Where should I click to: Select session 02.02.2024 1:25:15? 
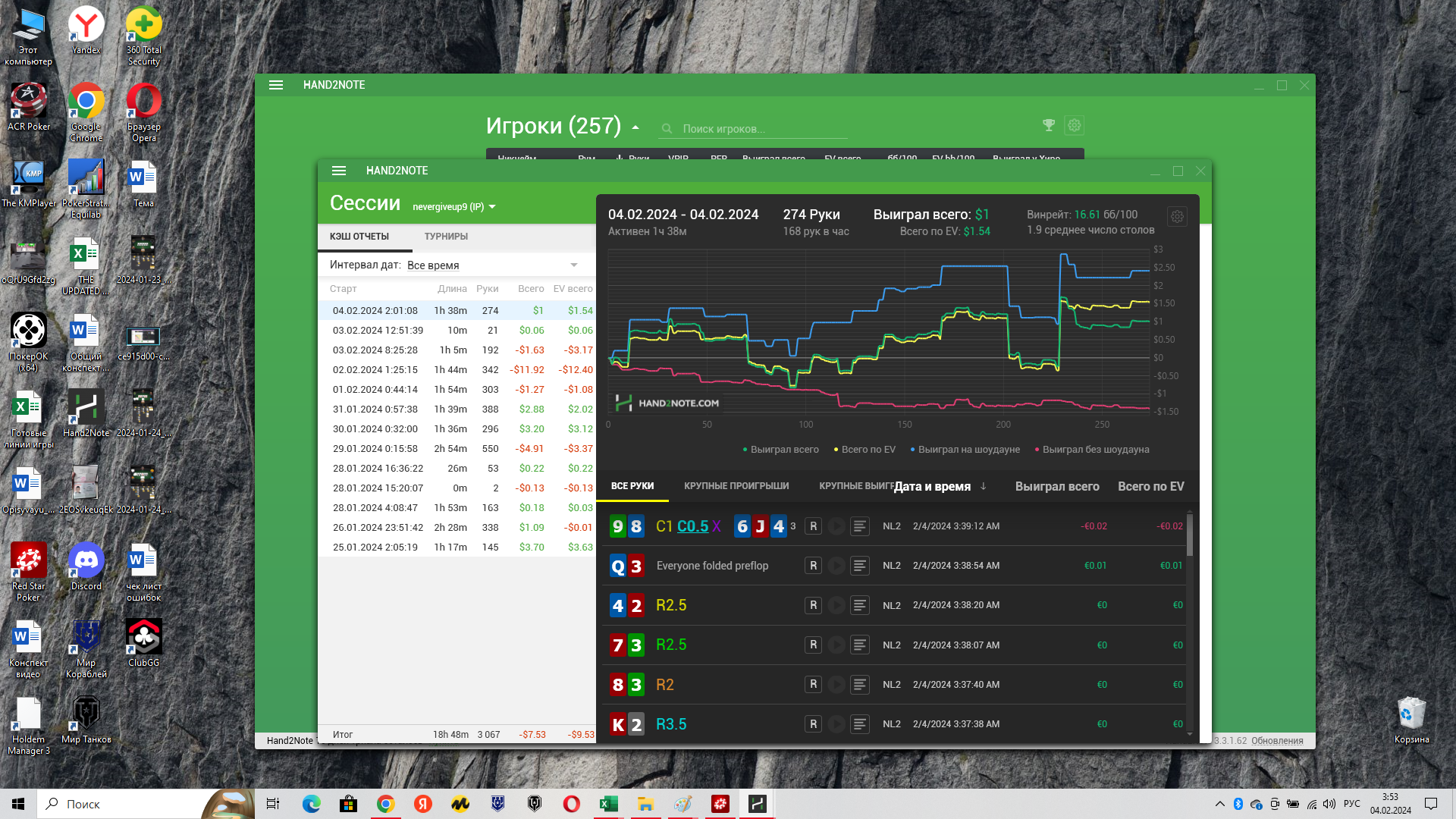(457, 370)
